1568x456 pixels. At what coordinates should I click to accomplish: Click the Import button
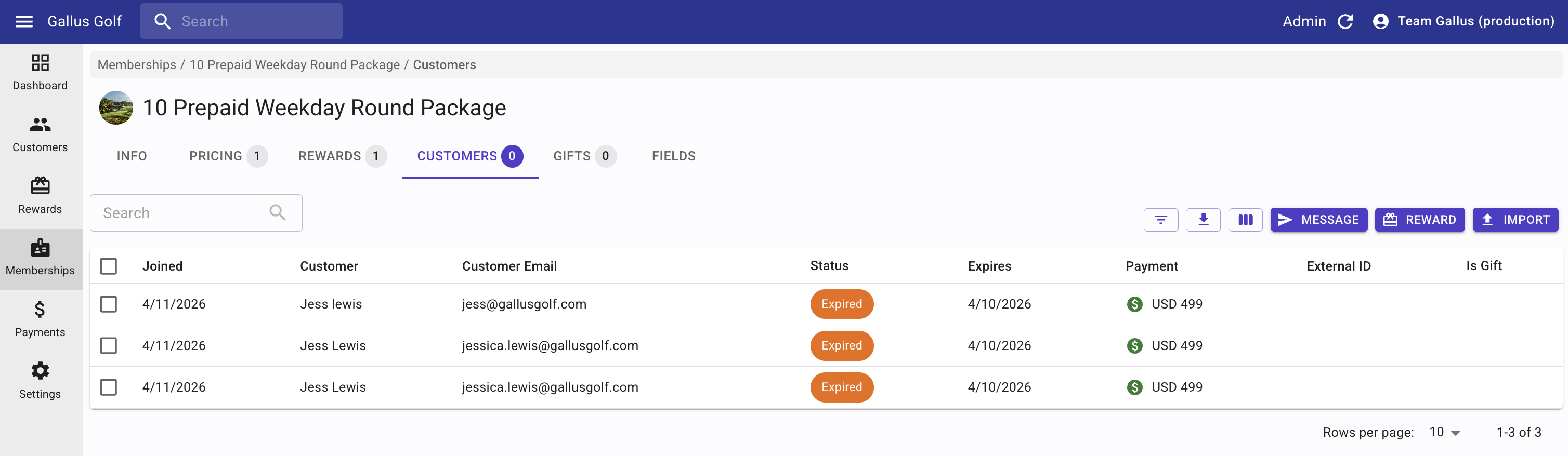[x=1515, y=220]
